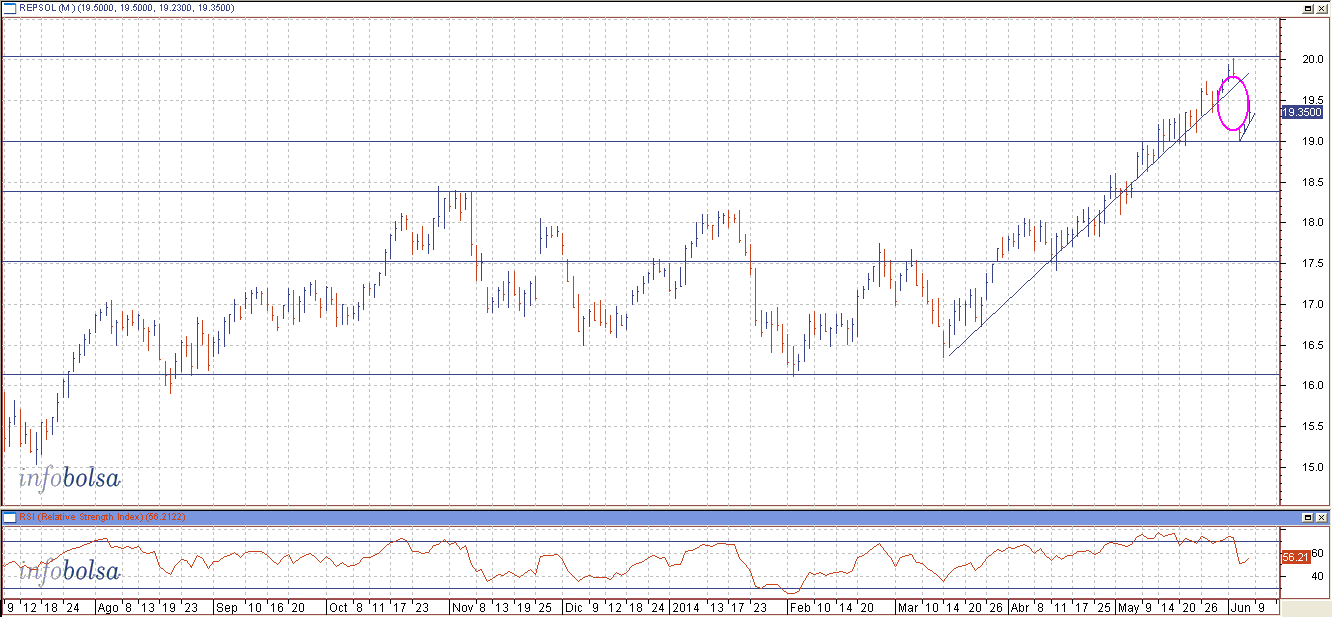Click the Ago date label

(108, 607)
